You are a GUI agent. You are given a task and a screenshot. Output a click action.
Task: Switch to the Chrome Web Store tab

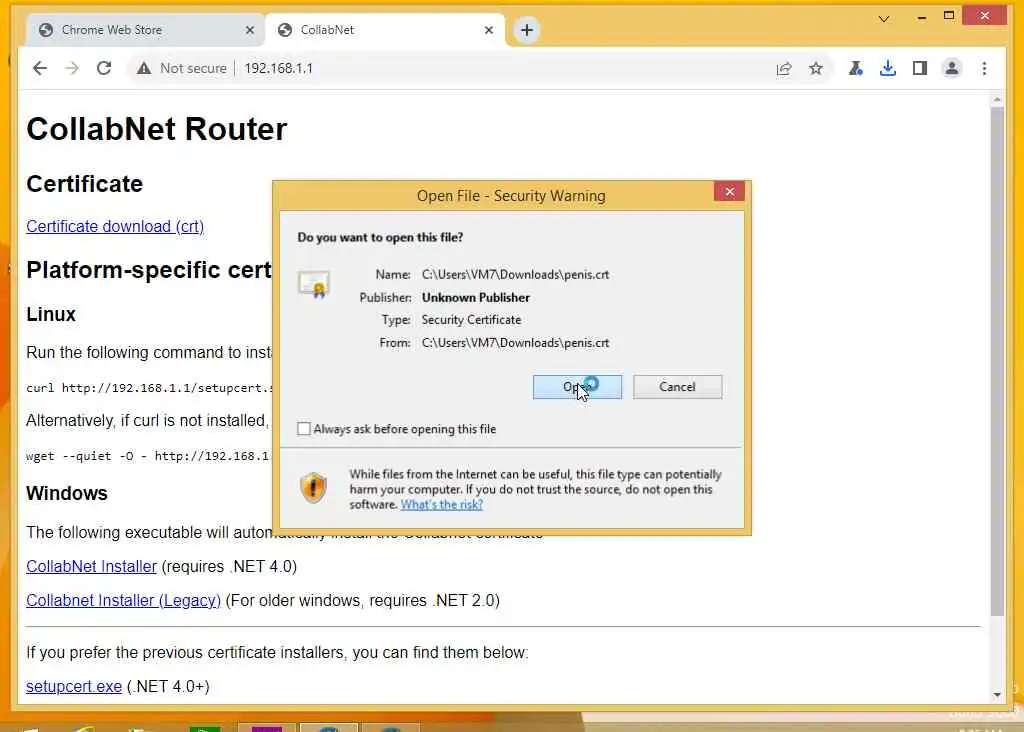click(145, 30)
